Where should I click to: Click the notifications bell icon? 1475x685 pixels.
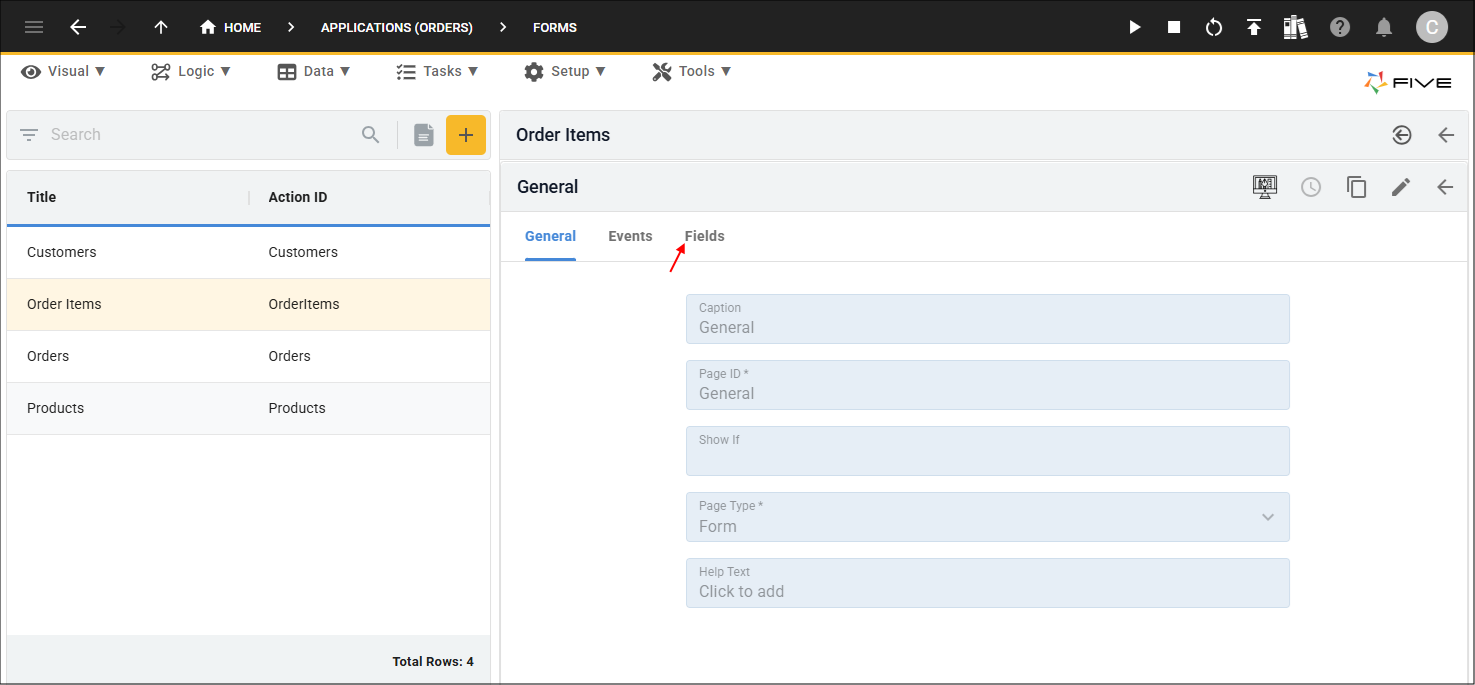pos(1384,27)
